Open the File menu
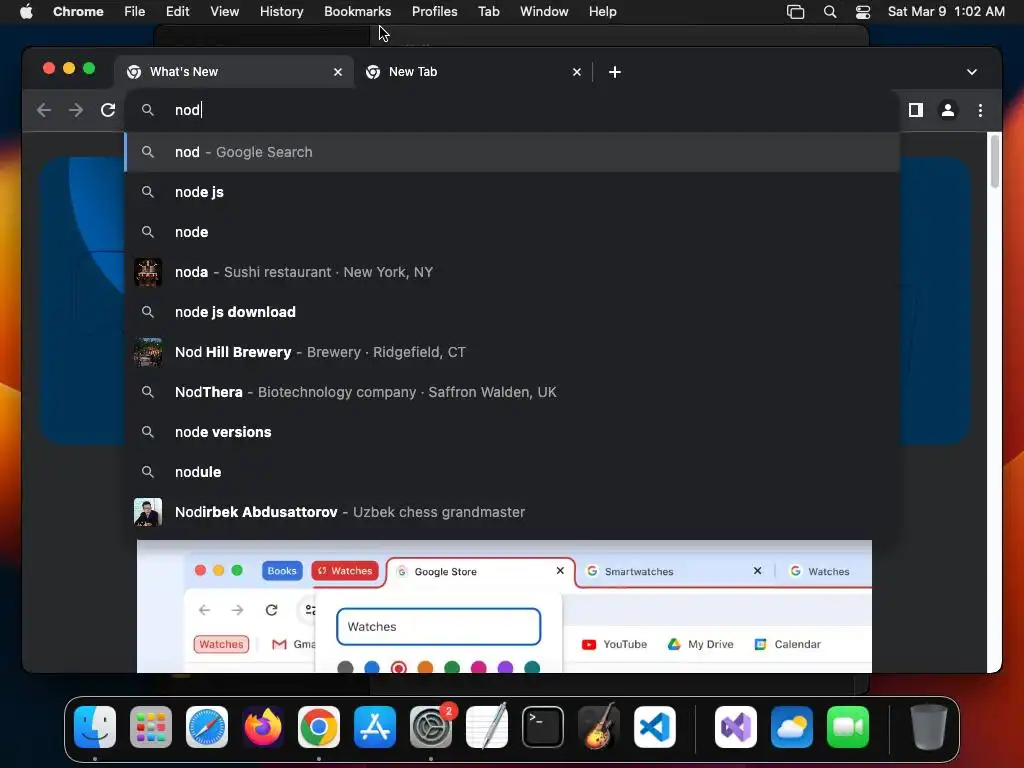 pos(135,11)
